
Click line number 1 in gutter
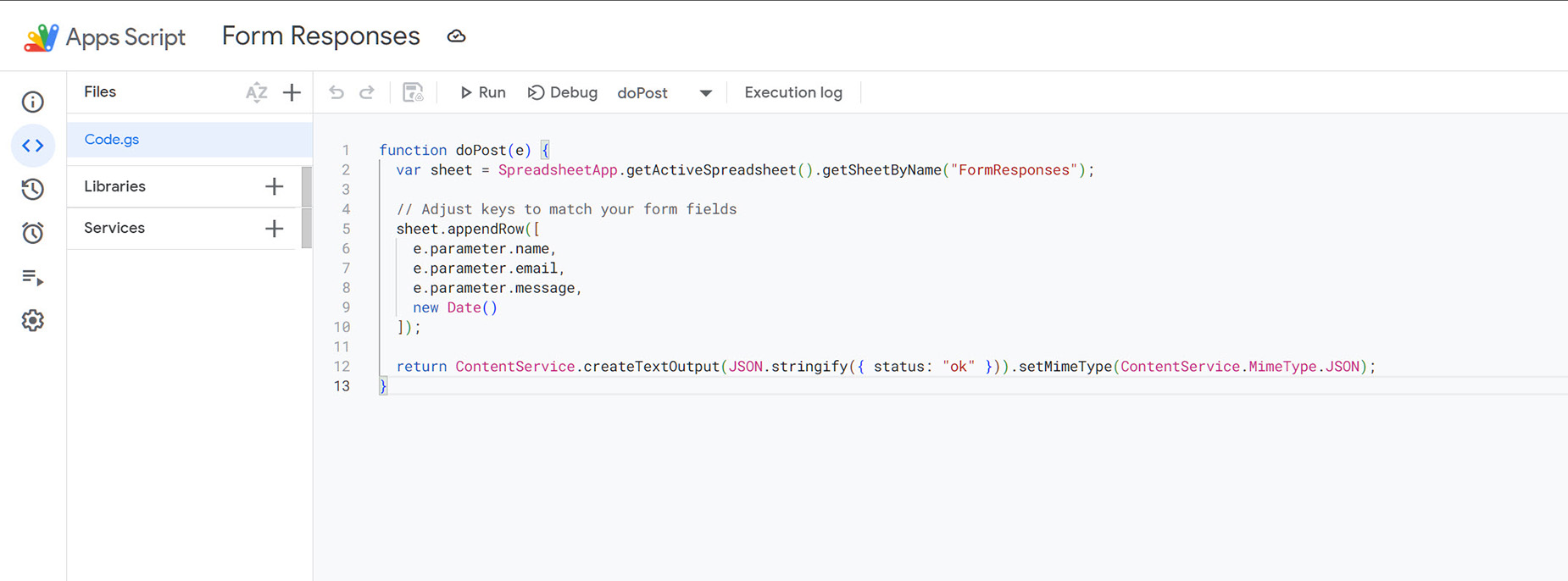[x=346, y=150]
